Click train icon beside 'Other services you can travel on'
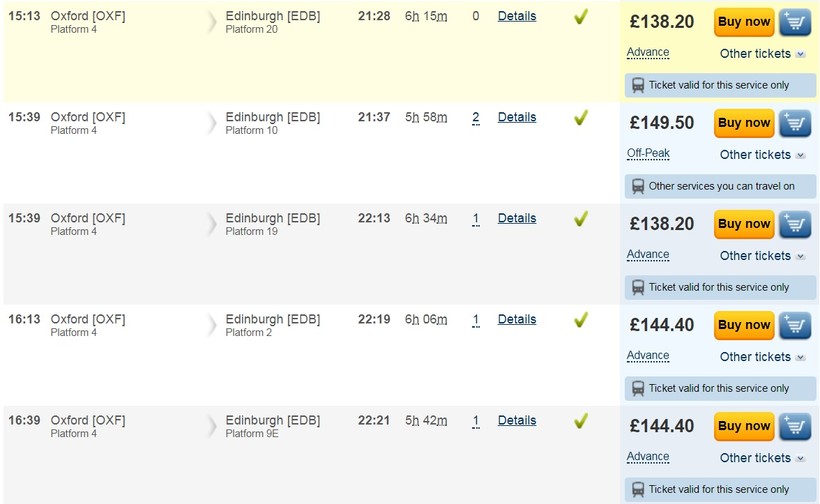 pyautogui.click(x=638, y=186)
